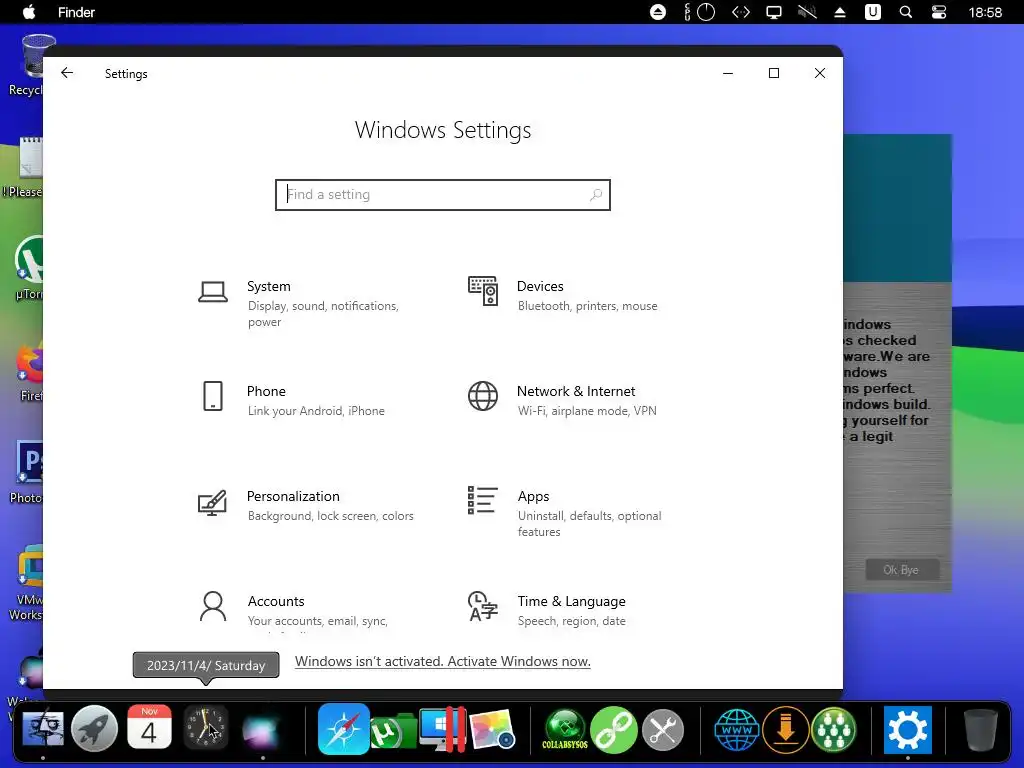Open the Accounts person icon
This screenshot has height=768, width=1024.
pos(213,606)
